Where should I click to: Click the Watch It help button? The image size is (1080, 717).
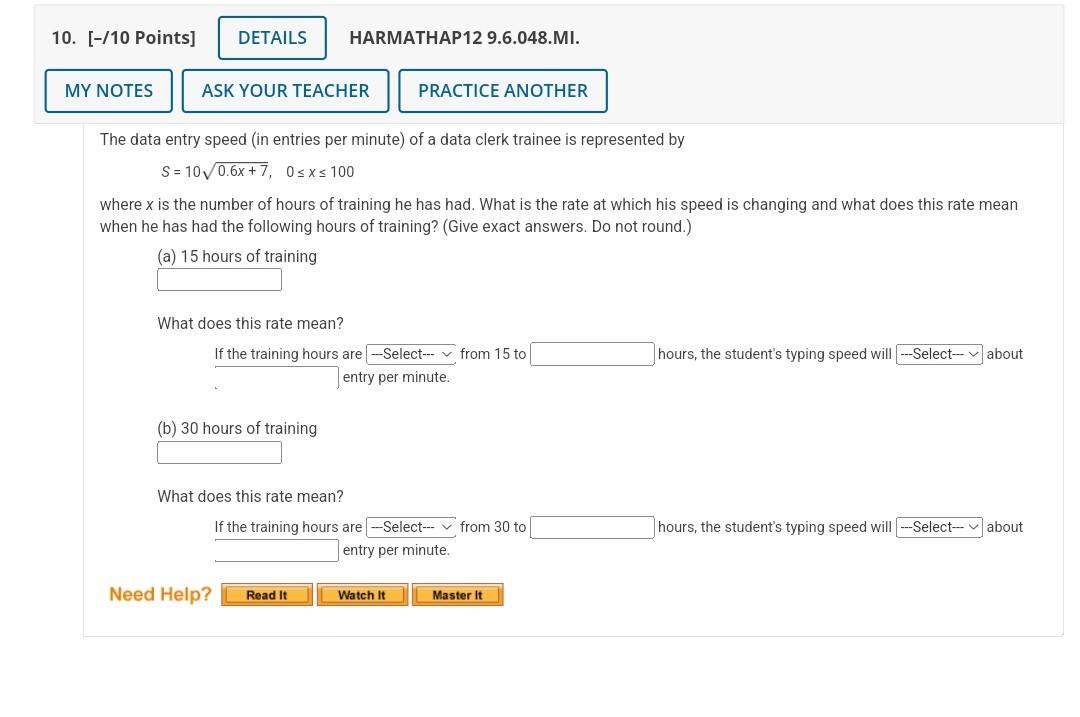362,594
